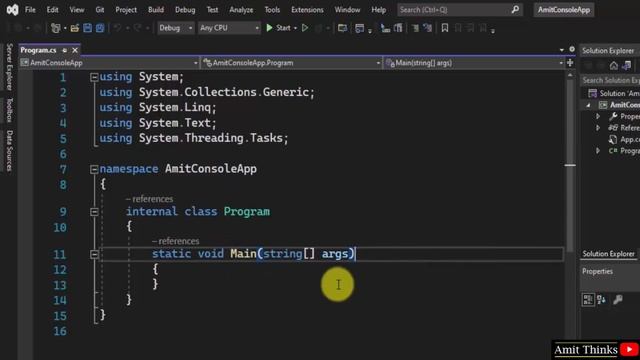Open the Build menu
The image size is (640, 360).
156,9
